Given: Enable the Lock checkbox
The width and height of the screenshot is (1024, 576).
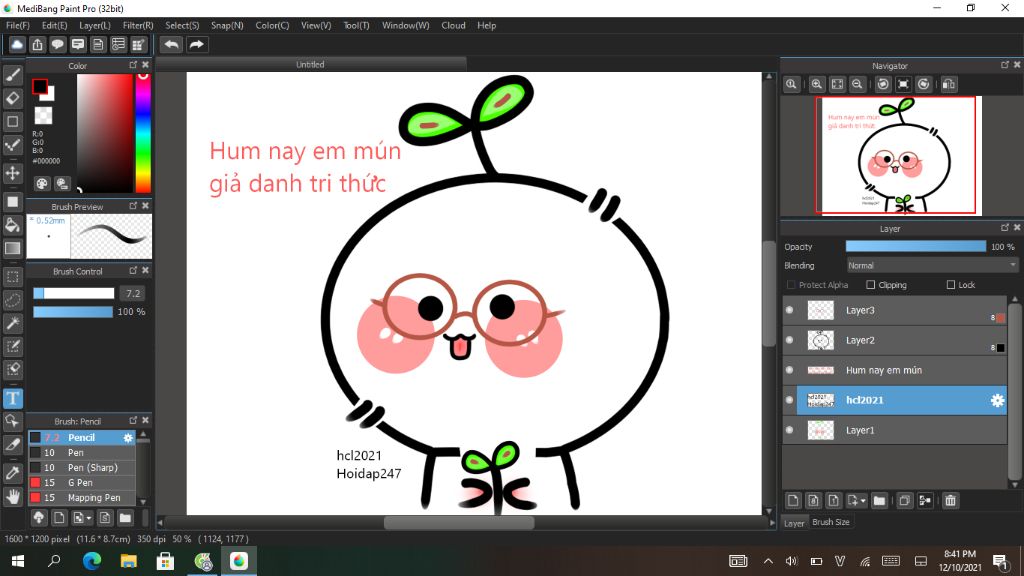Looking at the screenshot, I should click(950, 285).
